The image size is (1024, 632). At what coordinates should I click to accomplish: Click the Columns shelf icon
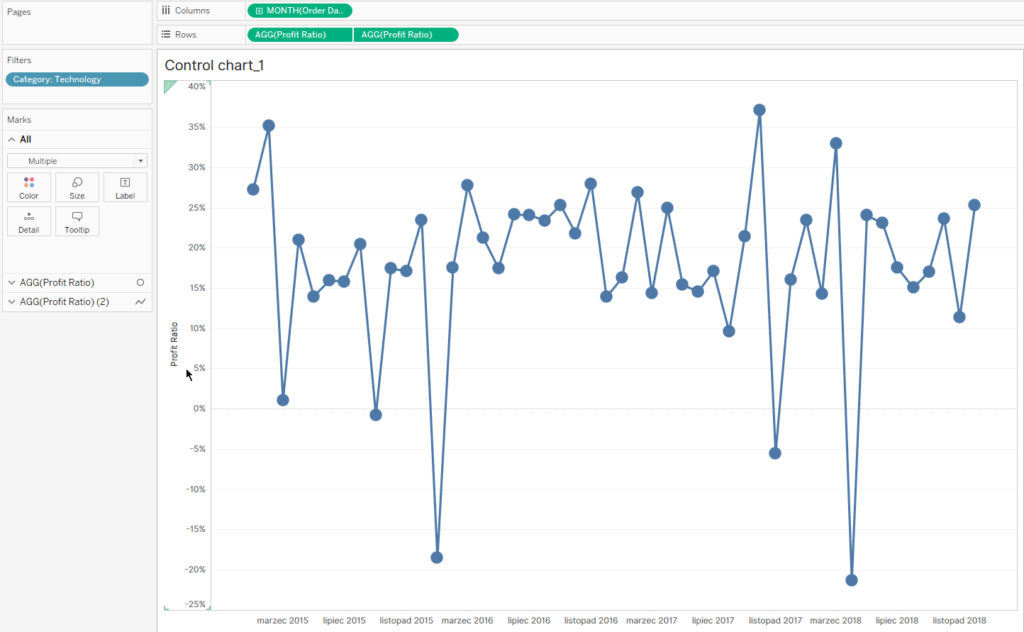166,10
